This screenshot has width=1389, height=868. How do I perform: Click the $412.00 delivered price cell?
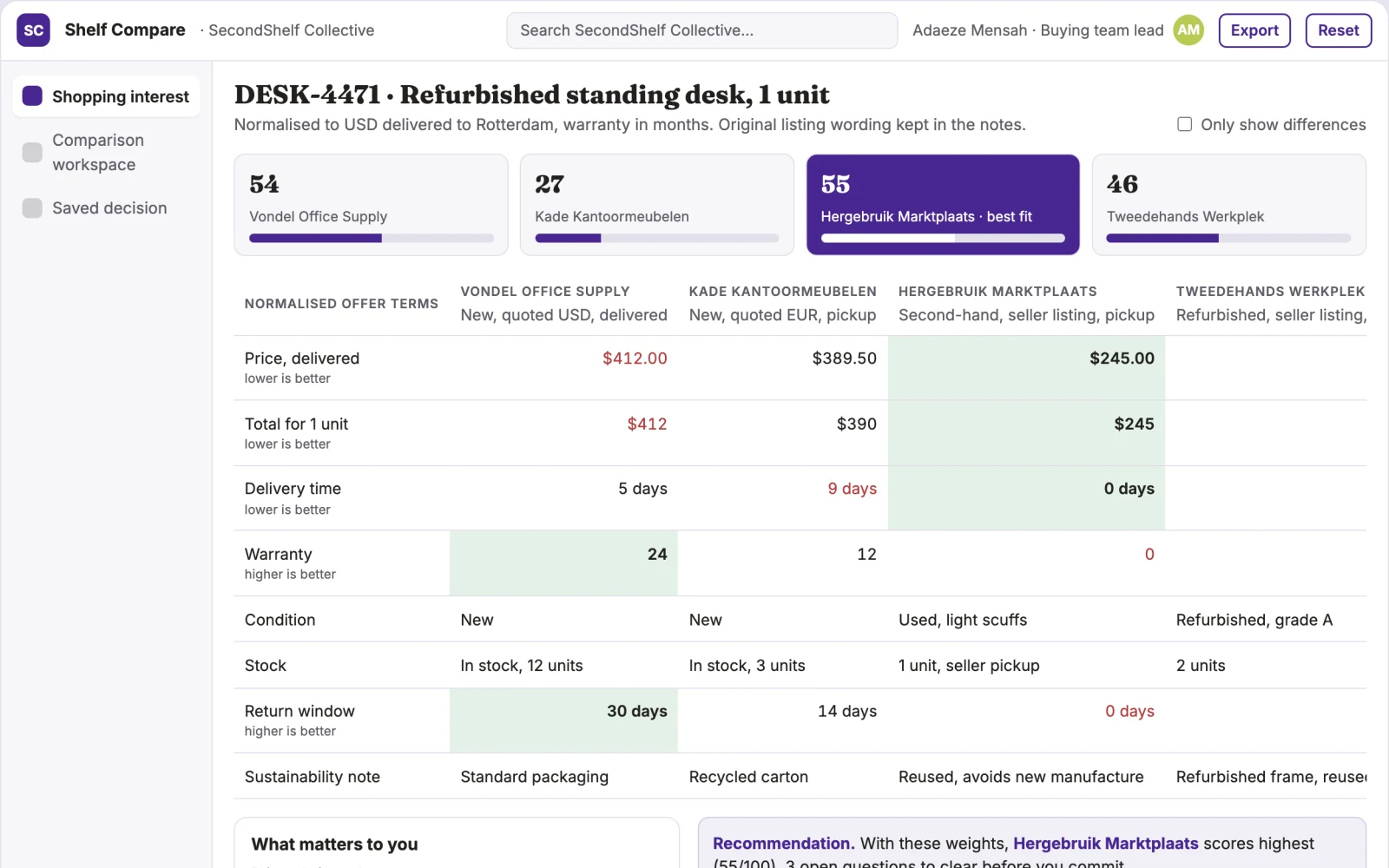pos(563,367)
